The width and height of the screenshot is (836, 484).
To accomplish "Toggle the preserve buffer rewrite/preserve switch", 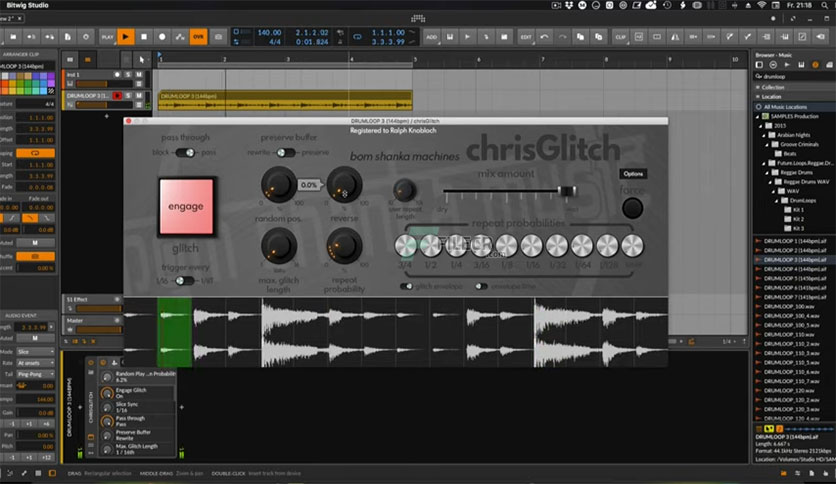I will coord(285,152).
